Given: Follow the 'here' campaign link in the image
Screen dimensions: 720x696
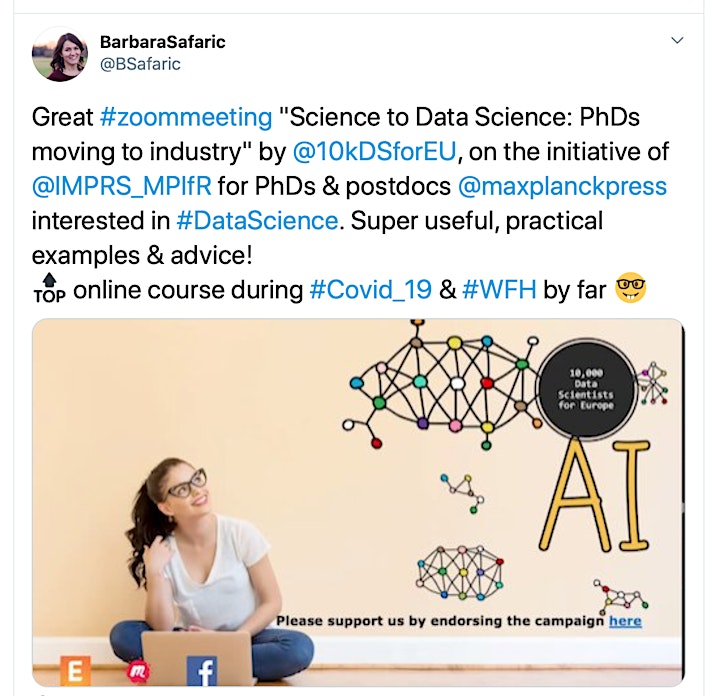Looking at the screenshot, I should 625,621.
